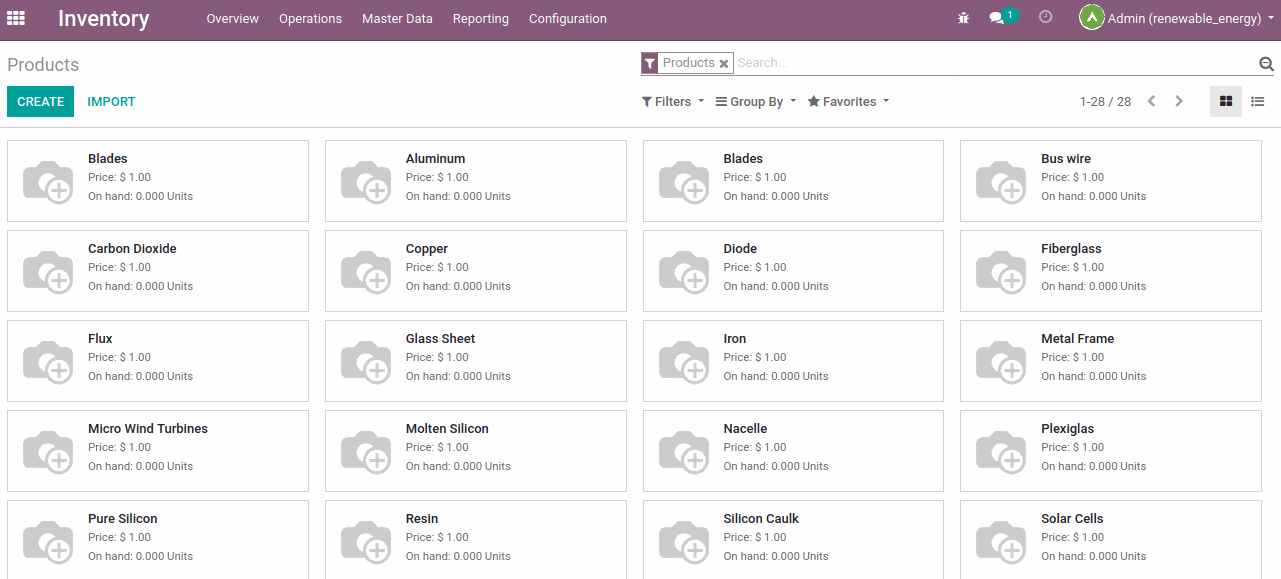Go to next page arrow
1281x579 pixels.
[1179, 101]
